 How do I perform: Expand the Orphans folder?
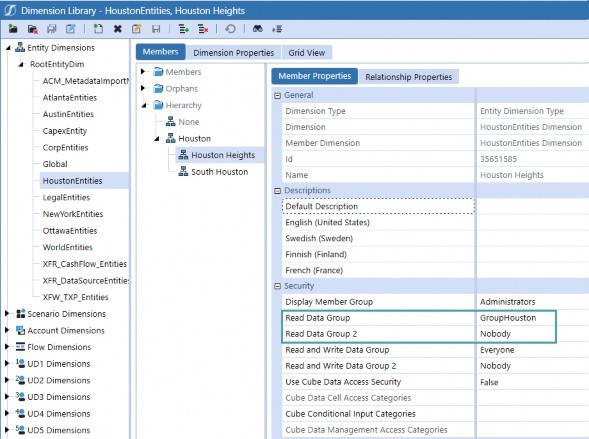(143, 88)
